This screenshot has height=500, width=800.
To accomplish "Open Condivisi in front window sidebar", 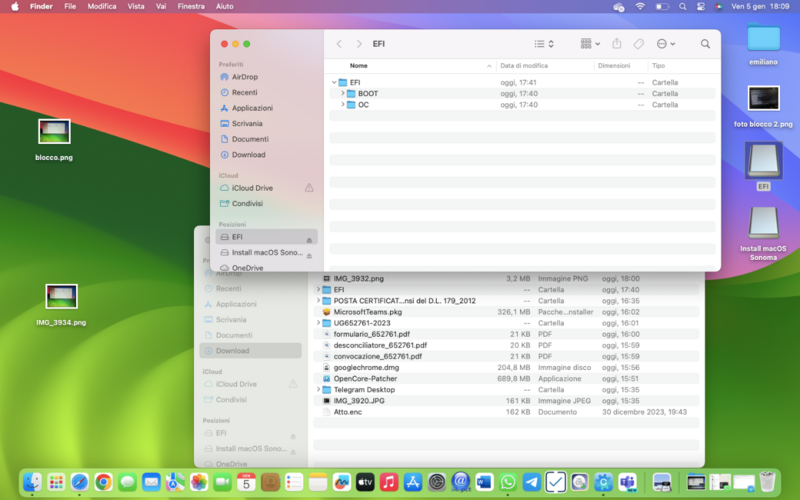I will pos(266,204).
